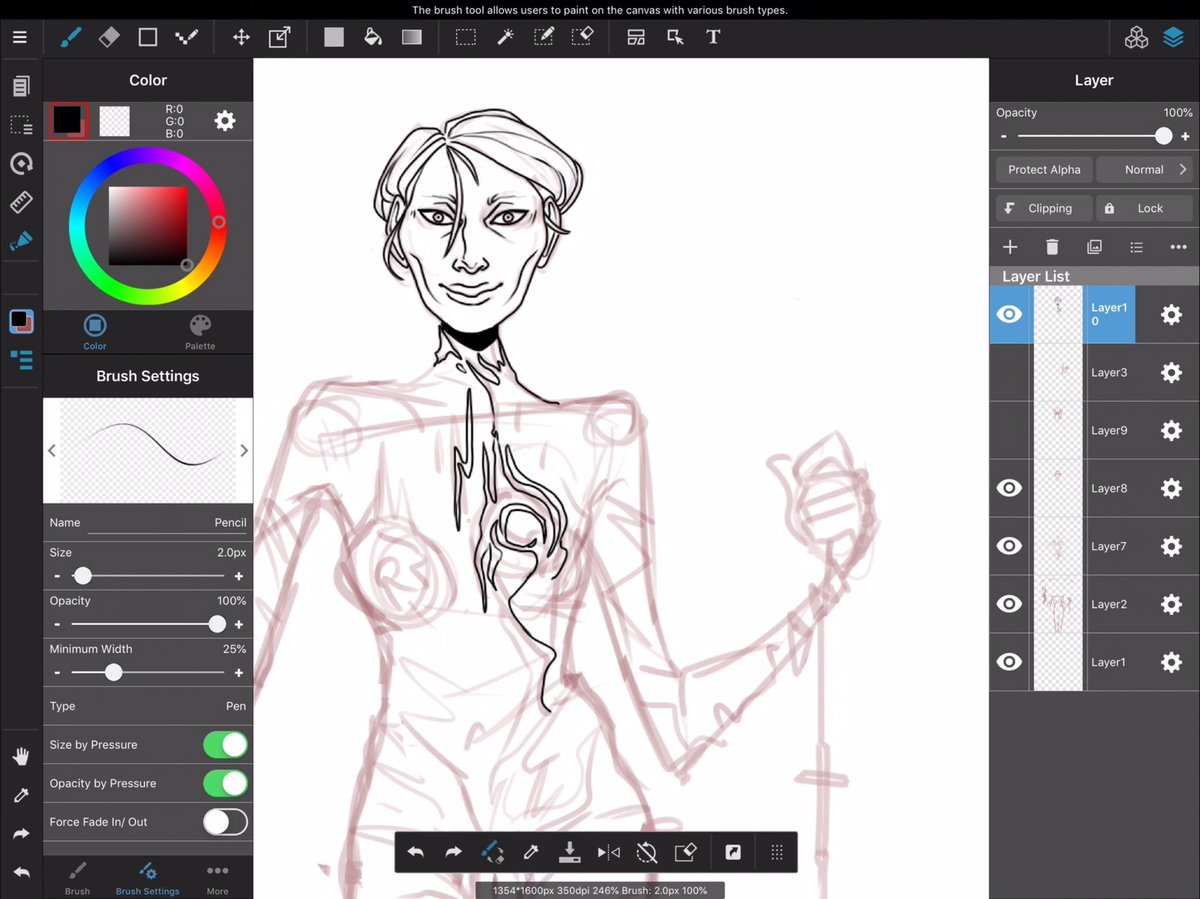Hide Layer1 using its eye icon
The height and width of the screenshot is (899, 1200).
1010,662
